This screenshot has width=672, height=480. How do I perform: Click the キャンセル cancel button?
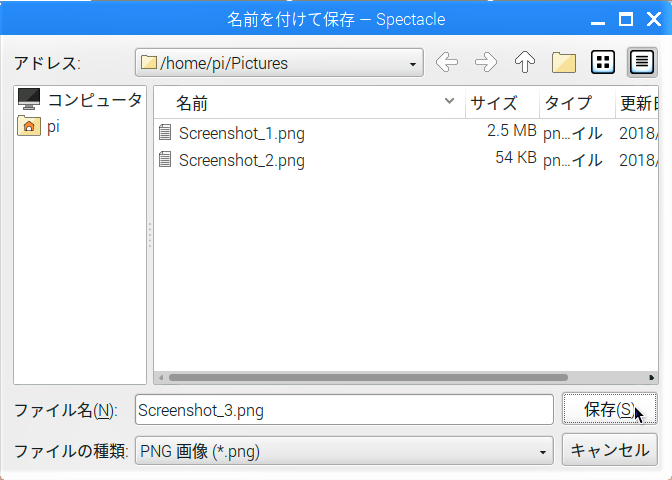(609, 450)
